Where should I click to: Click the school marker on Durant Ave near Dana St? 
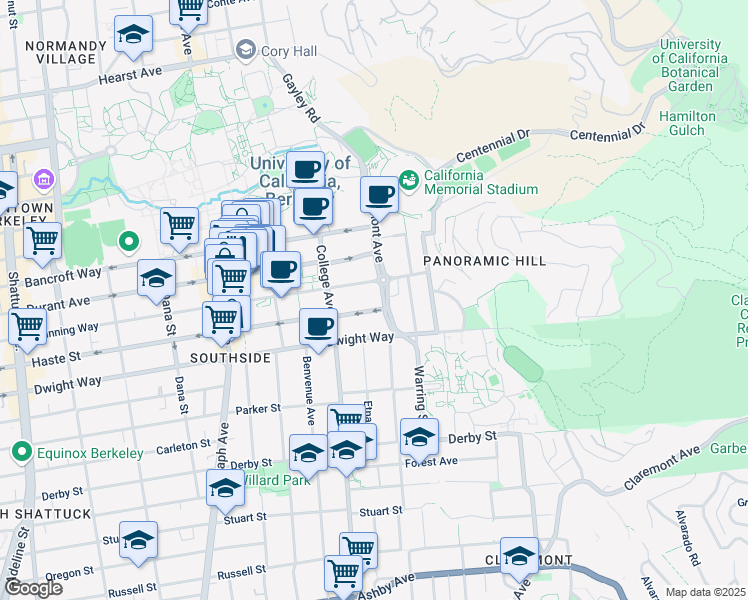pyautogui.click(x=156, y=279)
